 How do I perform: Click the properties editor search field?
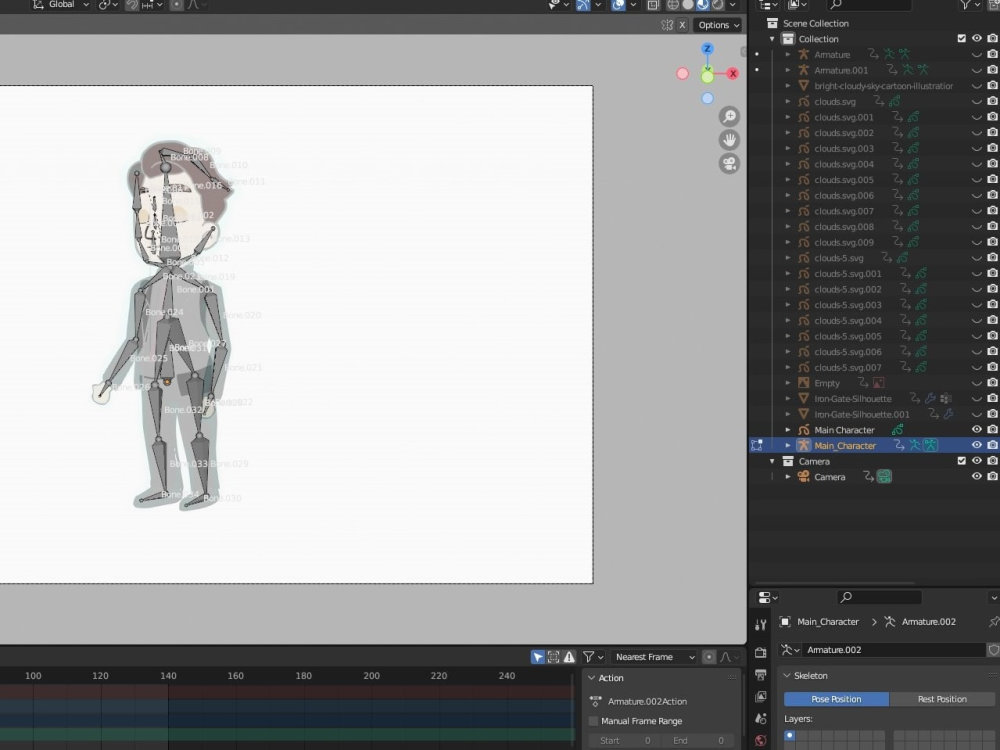pos(879,597)
